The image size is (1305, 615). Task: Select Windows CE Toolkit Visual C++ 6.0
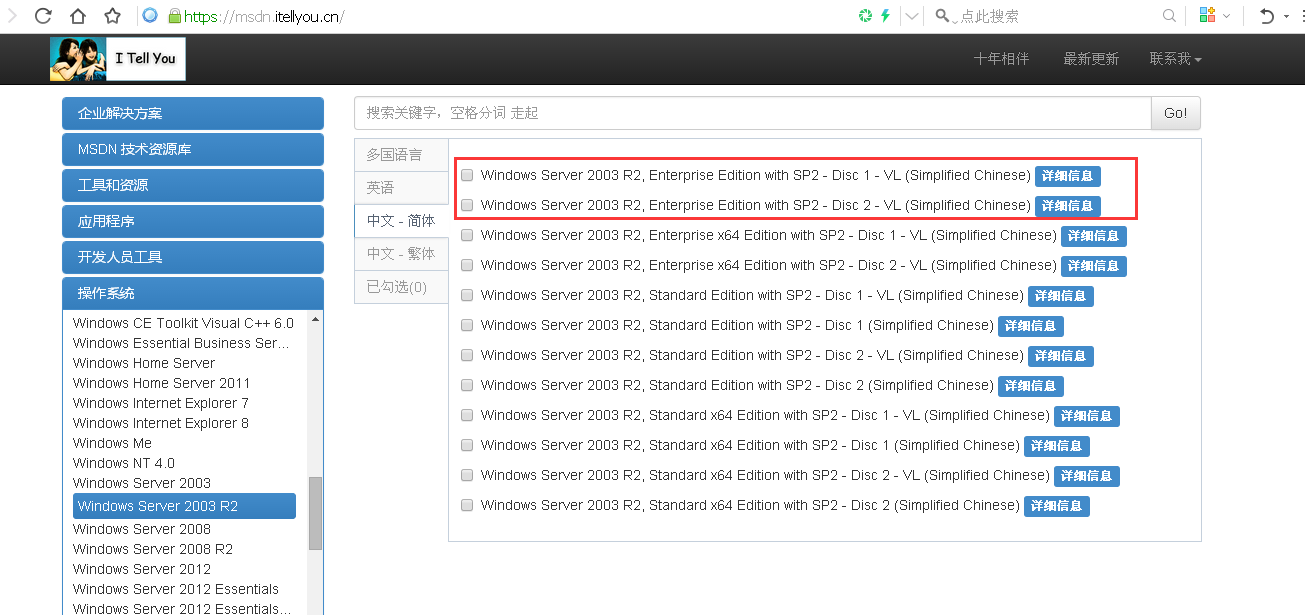point(184,323)
